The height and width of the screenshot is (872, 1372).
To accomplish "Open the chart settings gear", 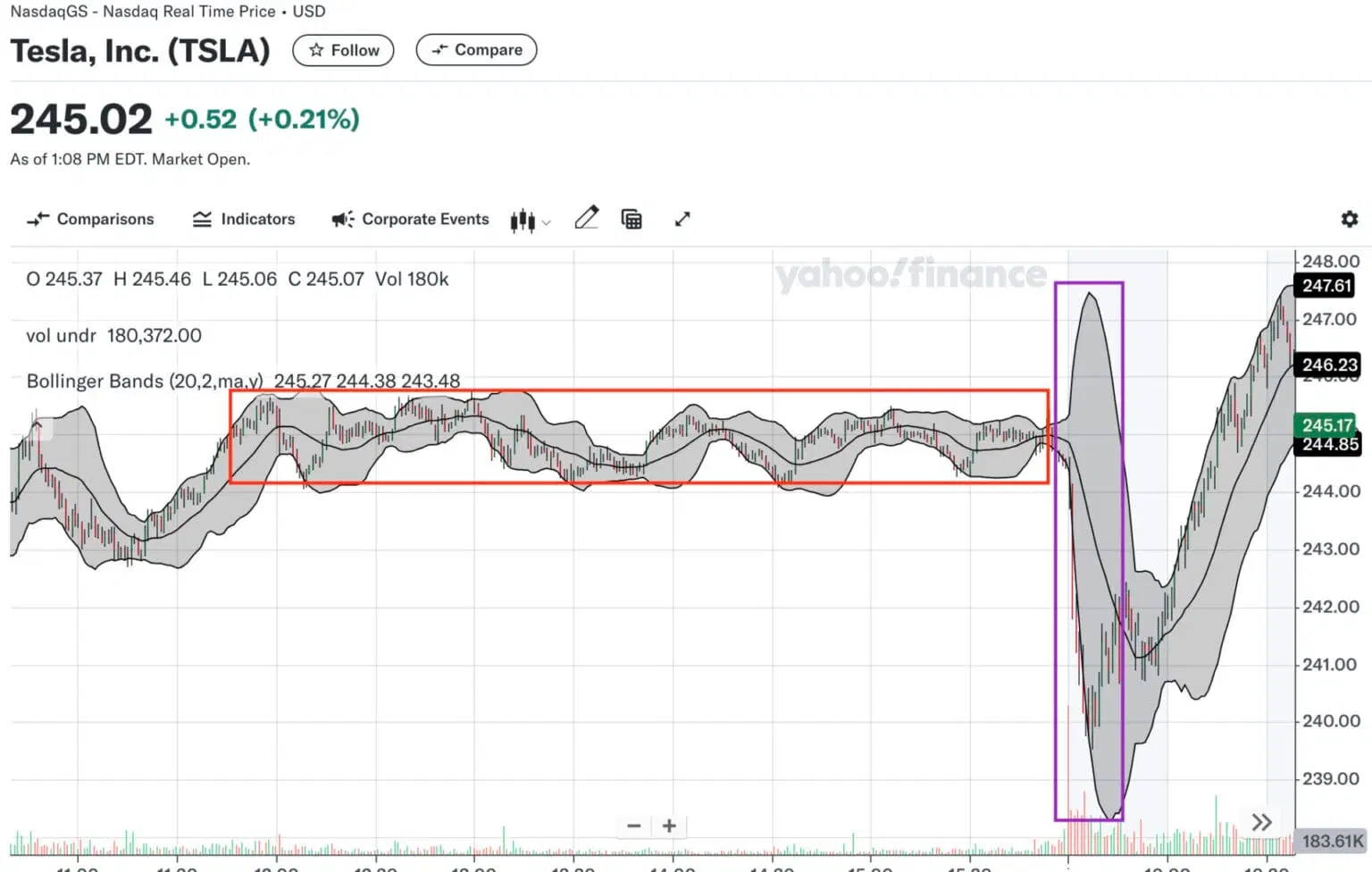I will [1350, 219].
